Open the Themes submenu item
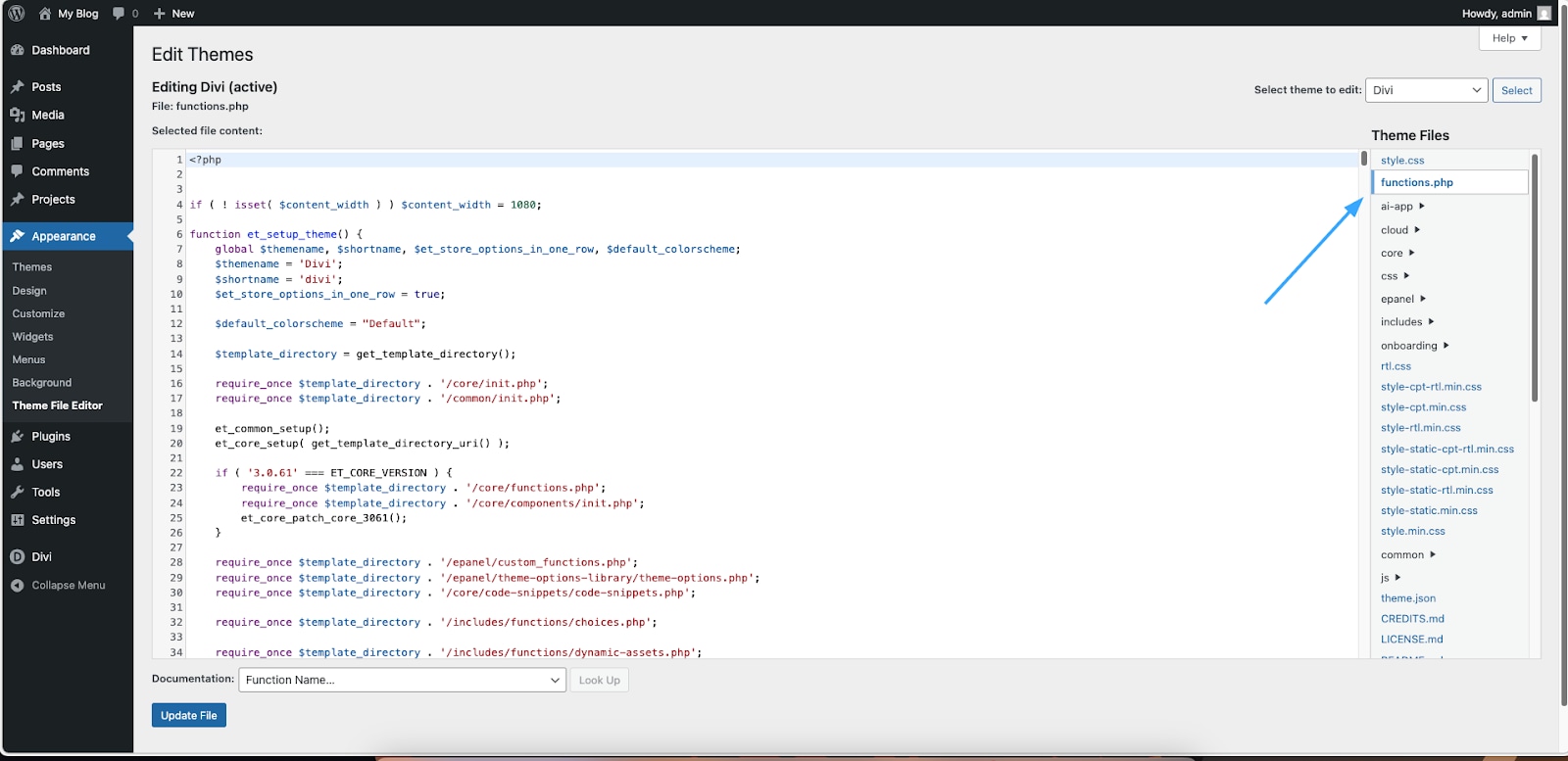This screenshot has height=761, width=1568. (x=32, y=266)
